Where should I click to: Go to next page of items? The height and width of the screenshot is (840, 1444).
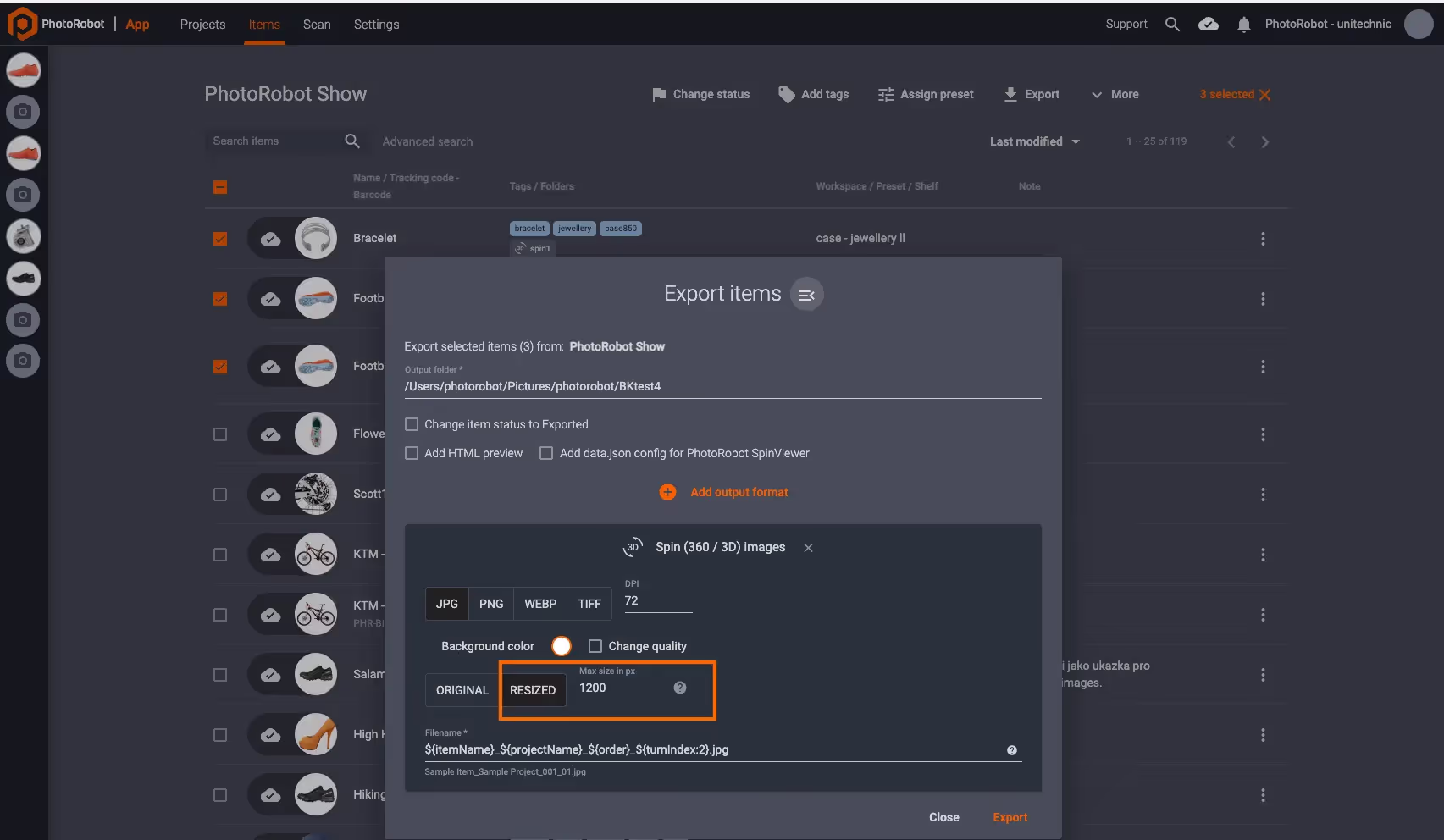tap(1265, 141)
